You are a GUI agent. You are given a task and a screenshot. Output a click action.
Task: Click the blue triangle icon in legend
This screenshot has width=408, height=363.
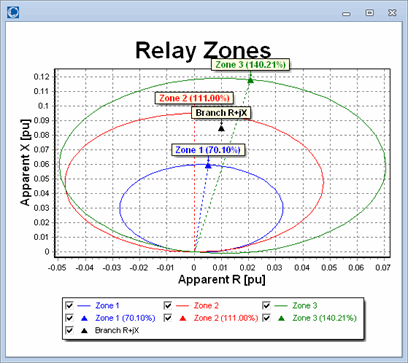coord(84,318)
